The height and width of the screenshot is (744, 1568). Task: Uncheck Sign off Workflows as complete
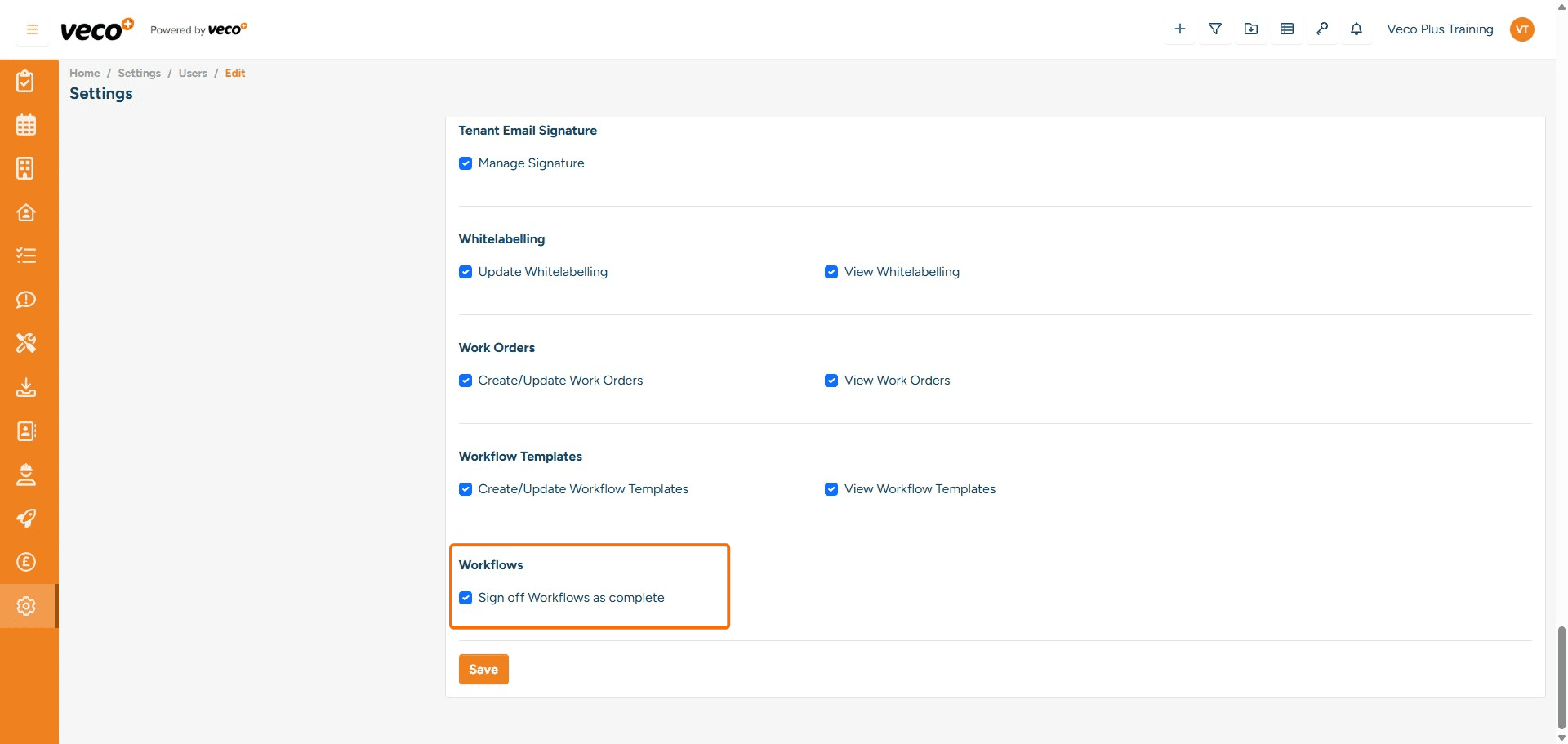pos(465,598)
